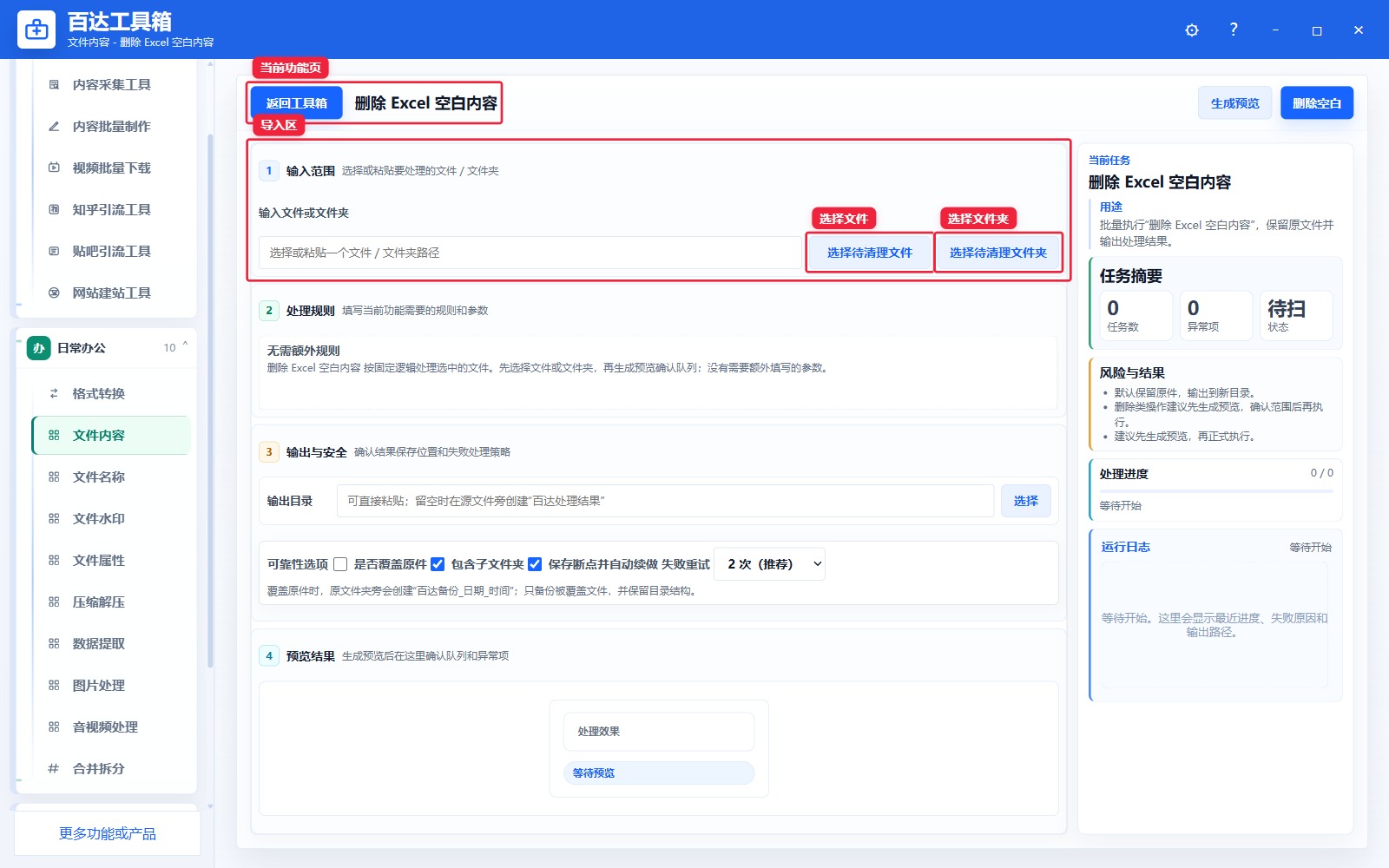Click 选择待清理文件夹 button
This screenshot has height=868, width=1389.
pyautogui.click(x=998, y=253)
